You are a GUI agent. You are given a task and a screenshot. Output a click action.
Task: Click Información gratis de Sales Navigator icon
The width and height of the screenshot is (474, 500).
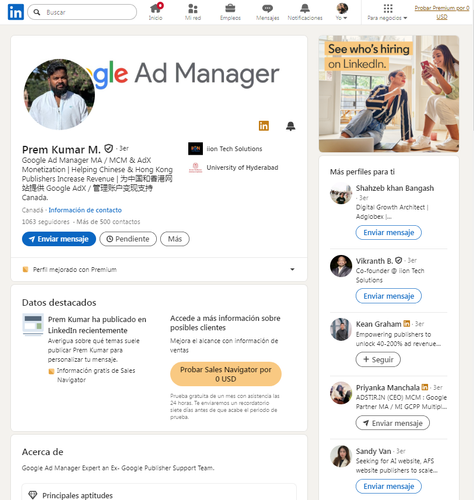(x=51, y=371)
